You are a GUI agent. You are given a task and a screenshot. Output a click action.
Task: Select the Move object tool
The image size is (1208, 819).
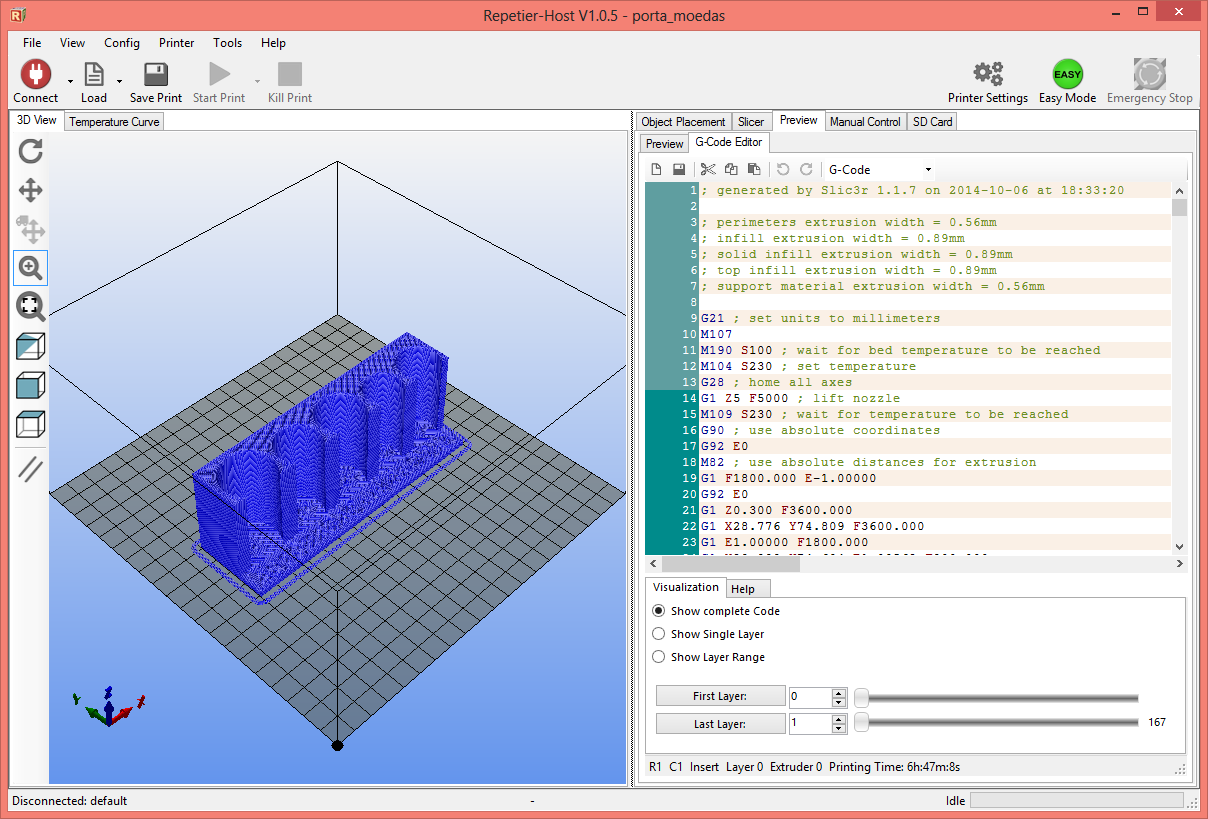click(31, 229)
